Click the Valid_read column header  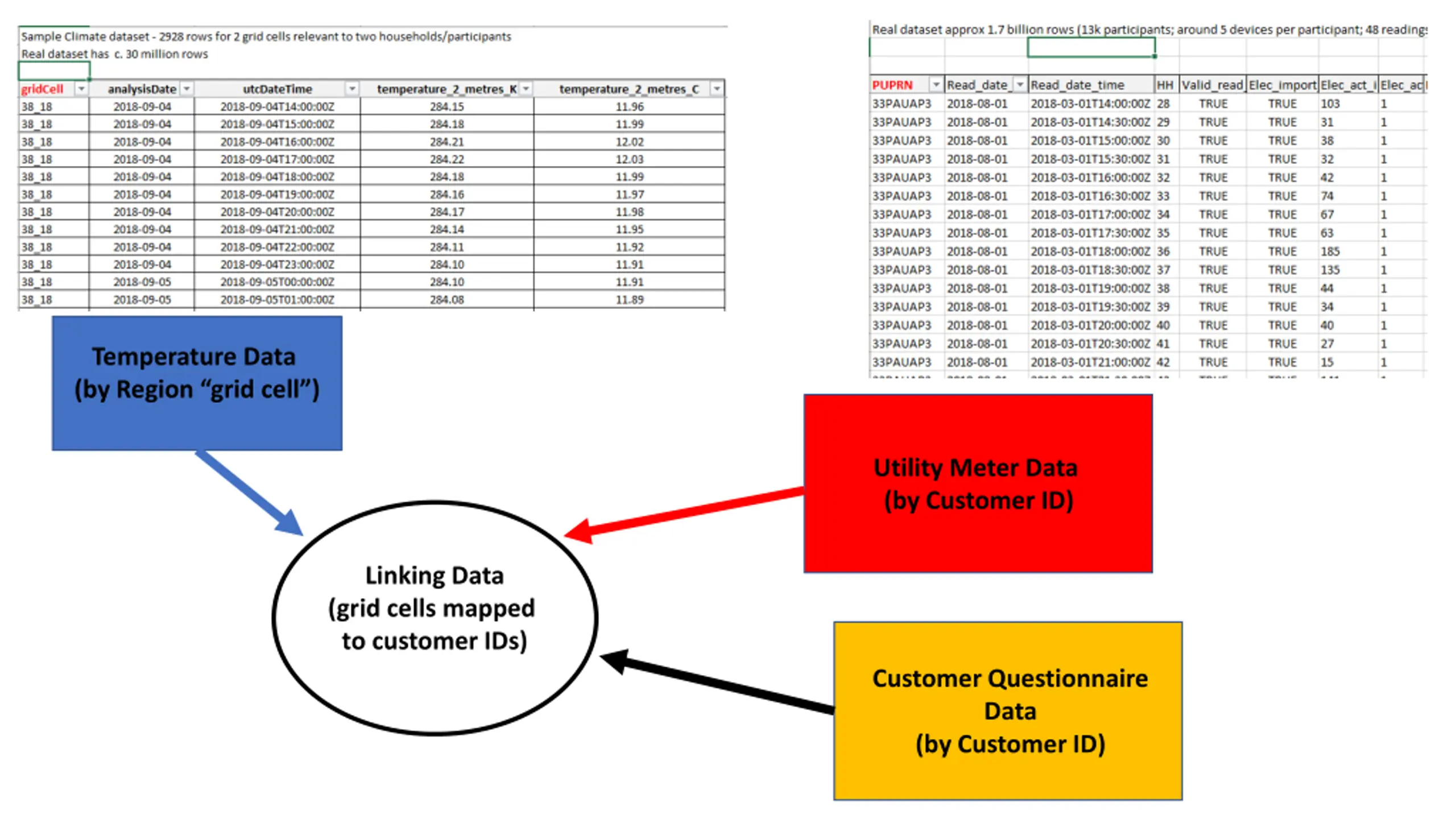[1213, 85]
